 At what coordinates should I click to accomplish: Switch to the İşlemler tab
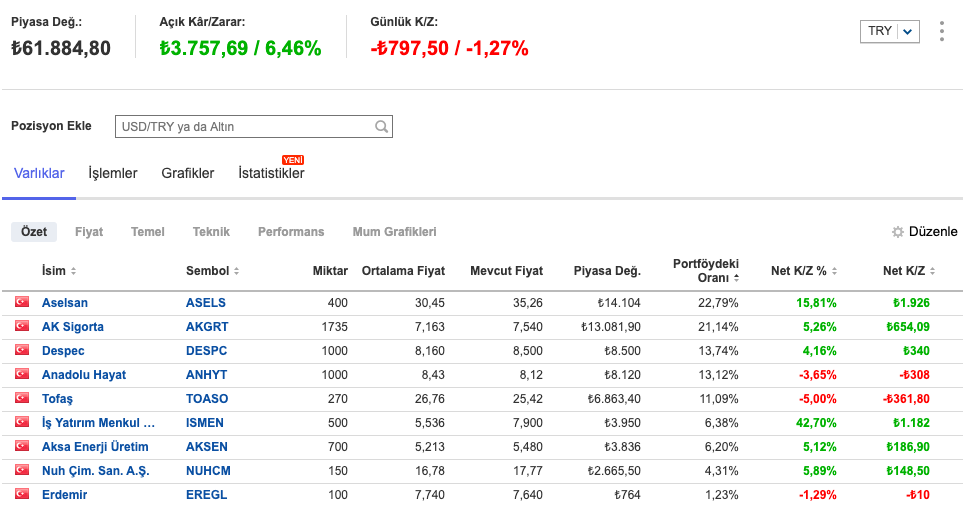(113, 173)
